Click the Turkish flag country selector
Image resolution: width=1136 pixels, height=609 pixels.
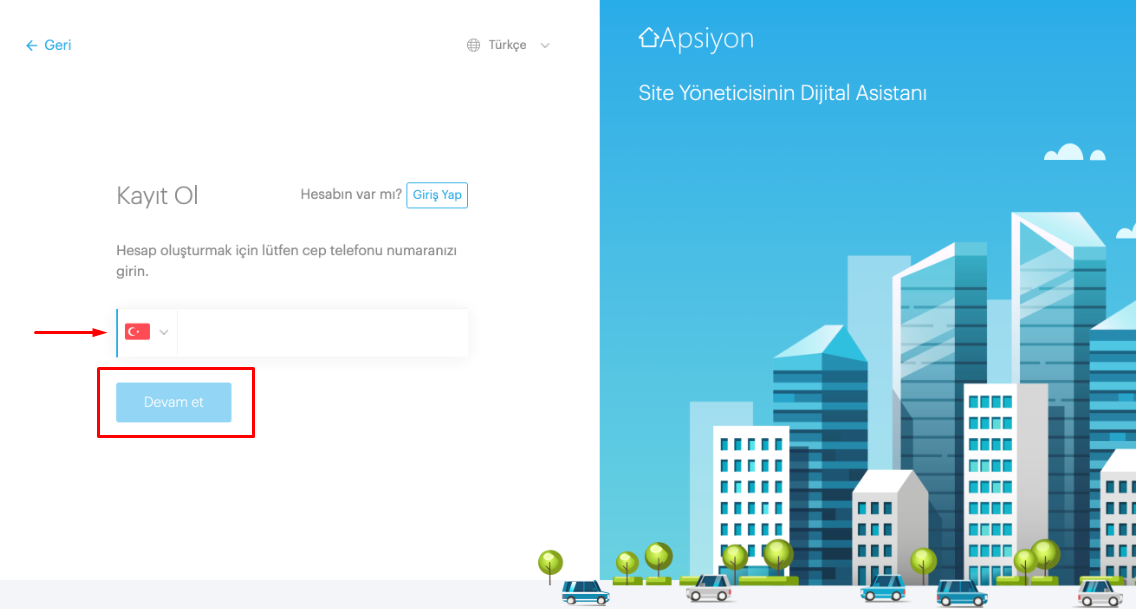click(x=138, y=332)
